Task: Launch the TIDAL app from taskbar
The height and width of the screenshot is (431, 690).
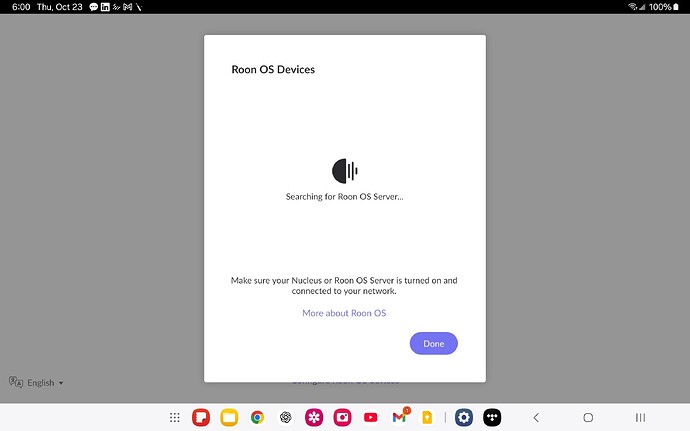Action: (x=492, y=417)
